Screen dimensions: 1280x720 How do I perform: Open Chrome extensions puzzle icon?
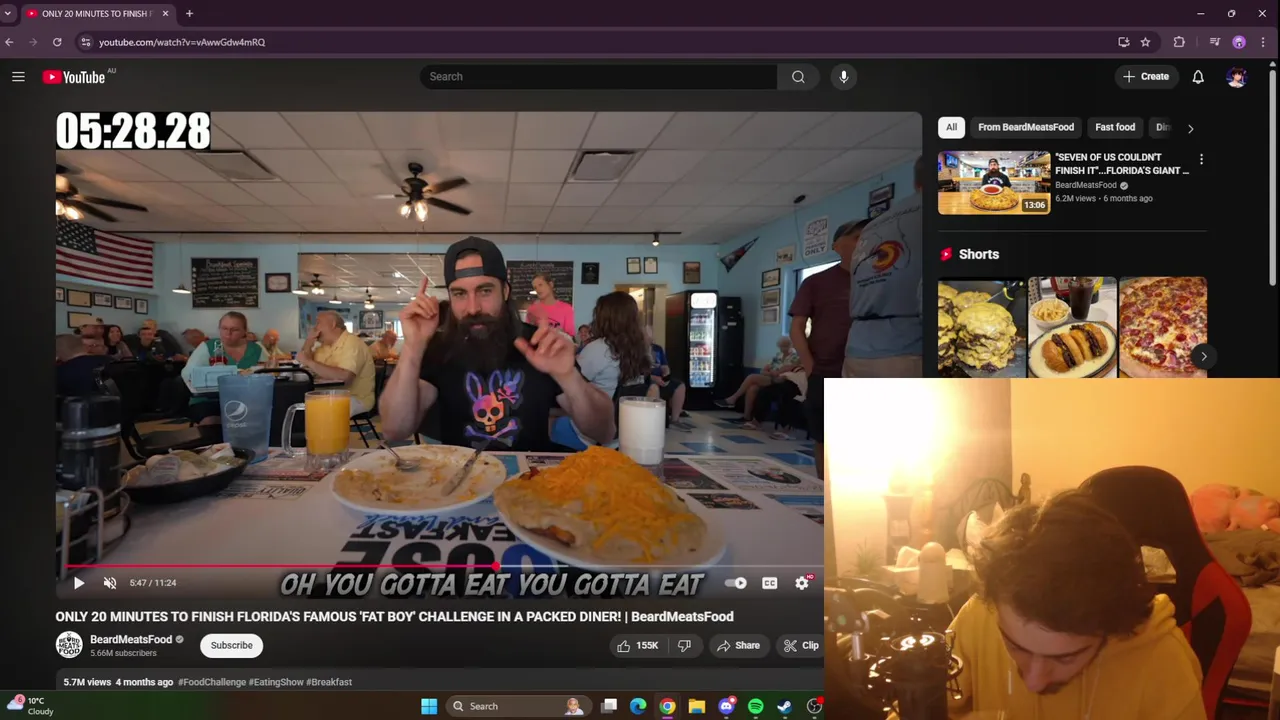tap(1179, 42)
